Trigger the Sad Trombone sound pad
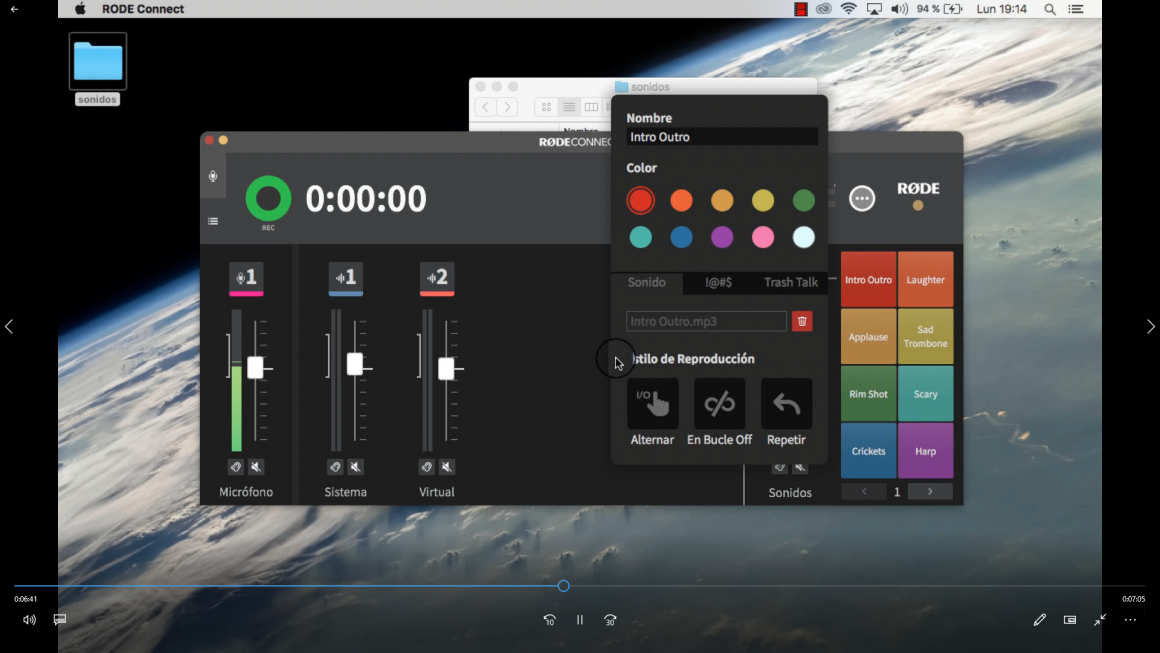Screen dimensions: 1160x653 pyautogui.click(x=925, y=337)
